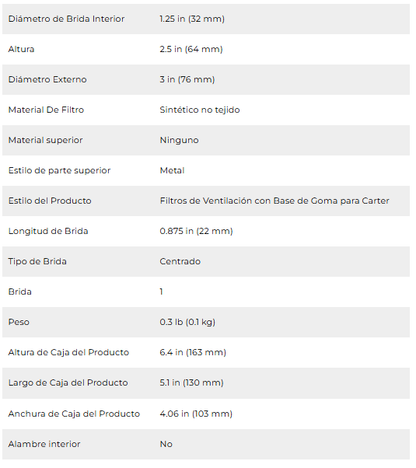The height and width of the screenshot is (468, 416).
Task: Select the Anchura de Caja del Producto label
Action: click(x=74, y=414)
